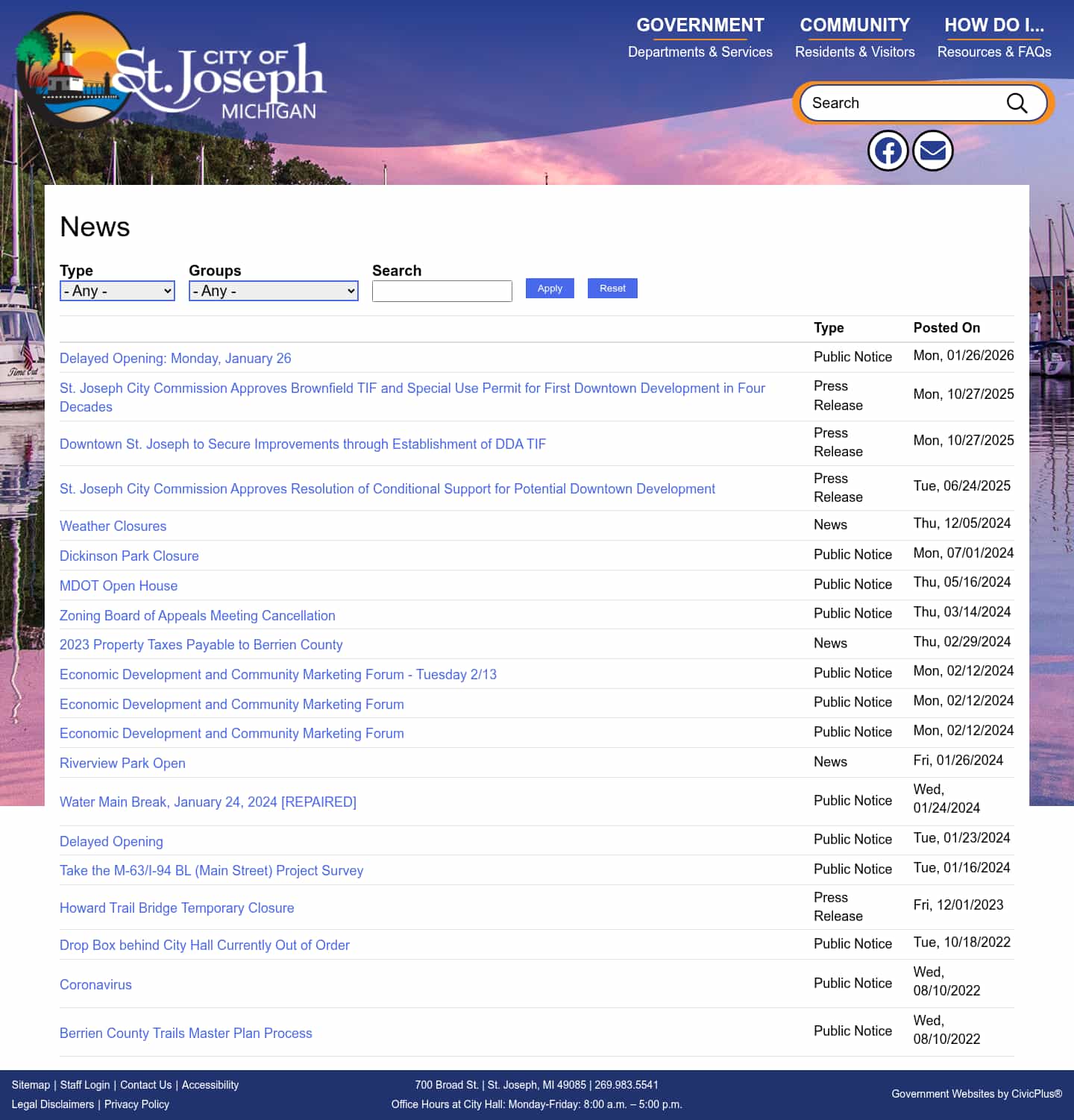
Task: Click the Apply button
Action: tap(550, 288)
